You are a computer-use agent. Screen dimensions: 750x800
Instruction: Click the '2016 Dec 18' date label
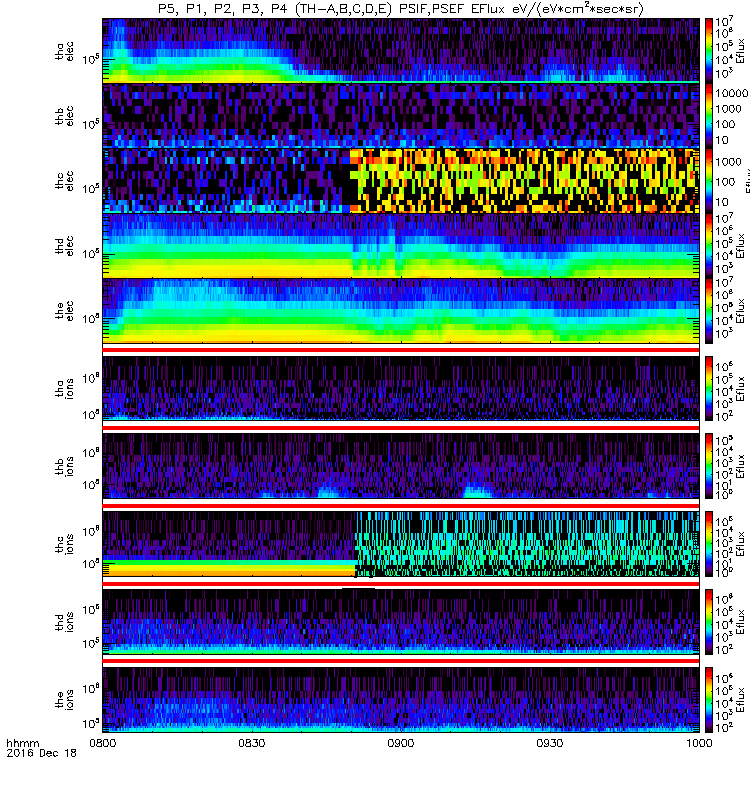pyautogui.click(x=41, y=753)
